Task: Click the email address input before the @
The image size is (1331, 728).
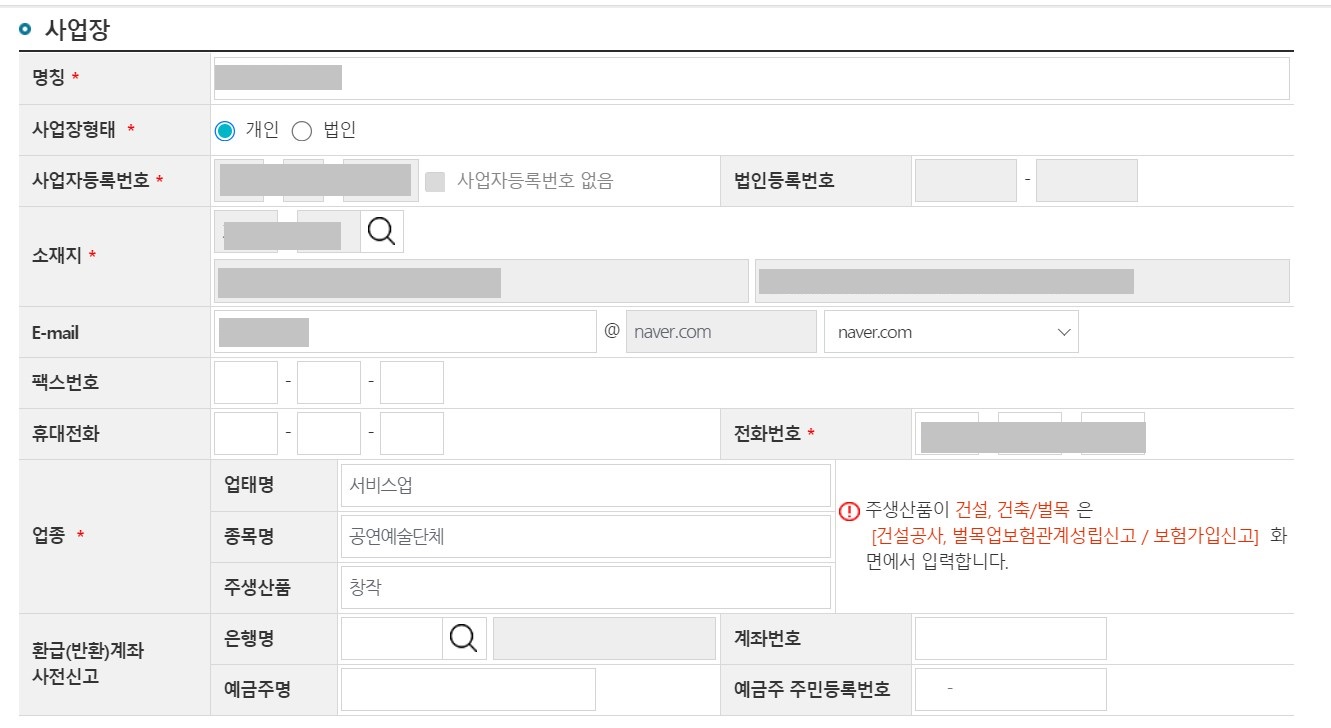Action: (400, 331)
